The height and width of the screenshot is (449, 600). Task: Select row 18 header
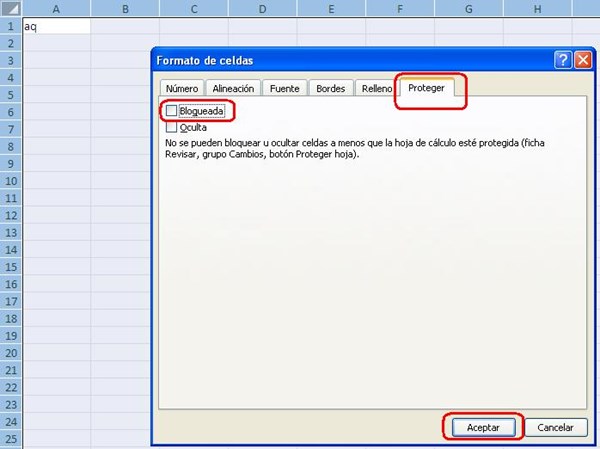(x=11, y=318)
